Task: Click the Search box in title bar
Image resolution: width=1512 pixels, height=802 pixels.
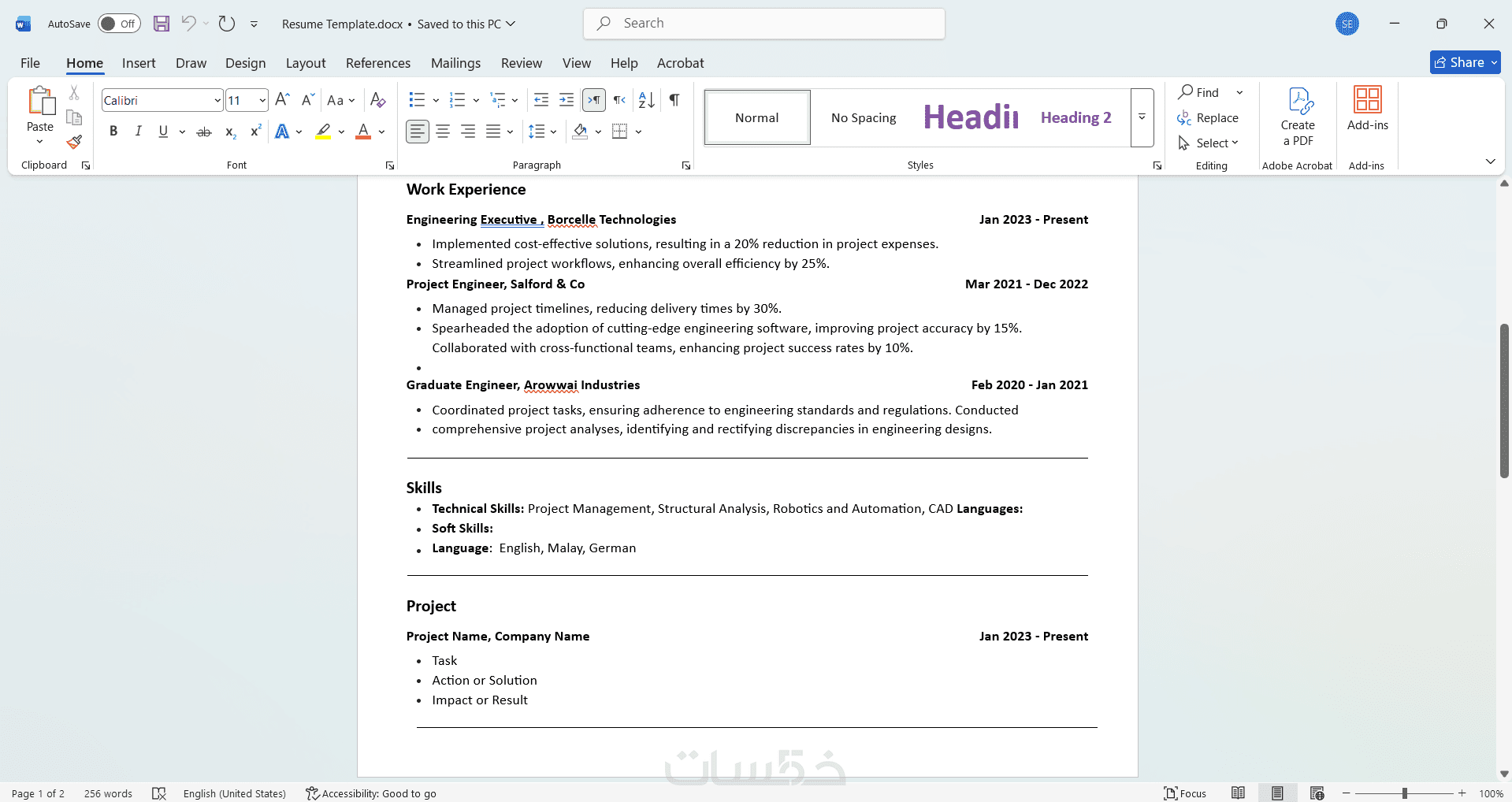Action: pyautogui.click(x=764, y=24)
